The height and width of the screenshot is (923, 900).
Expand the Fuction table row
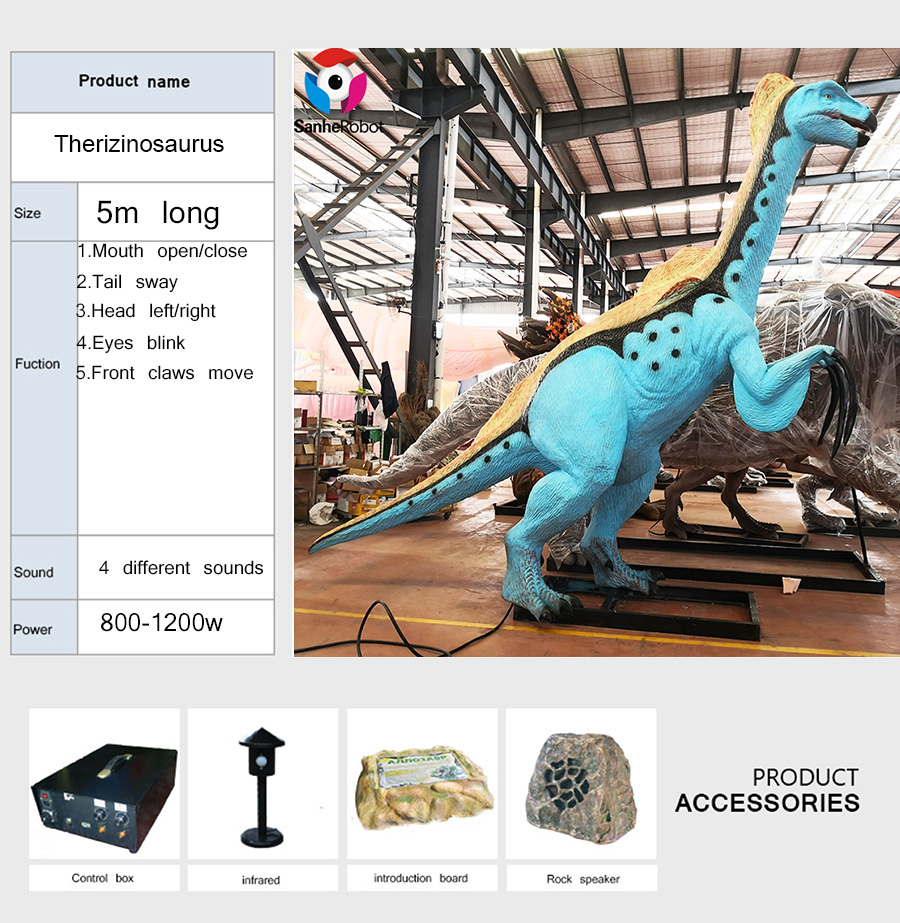click(x=38, y=364)
